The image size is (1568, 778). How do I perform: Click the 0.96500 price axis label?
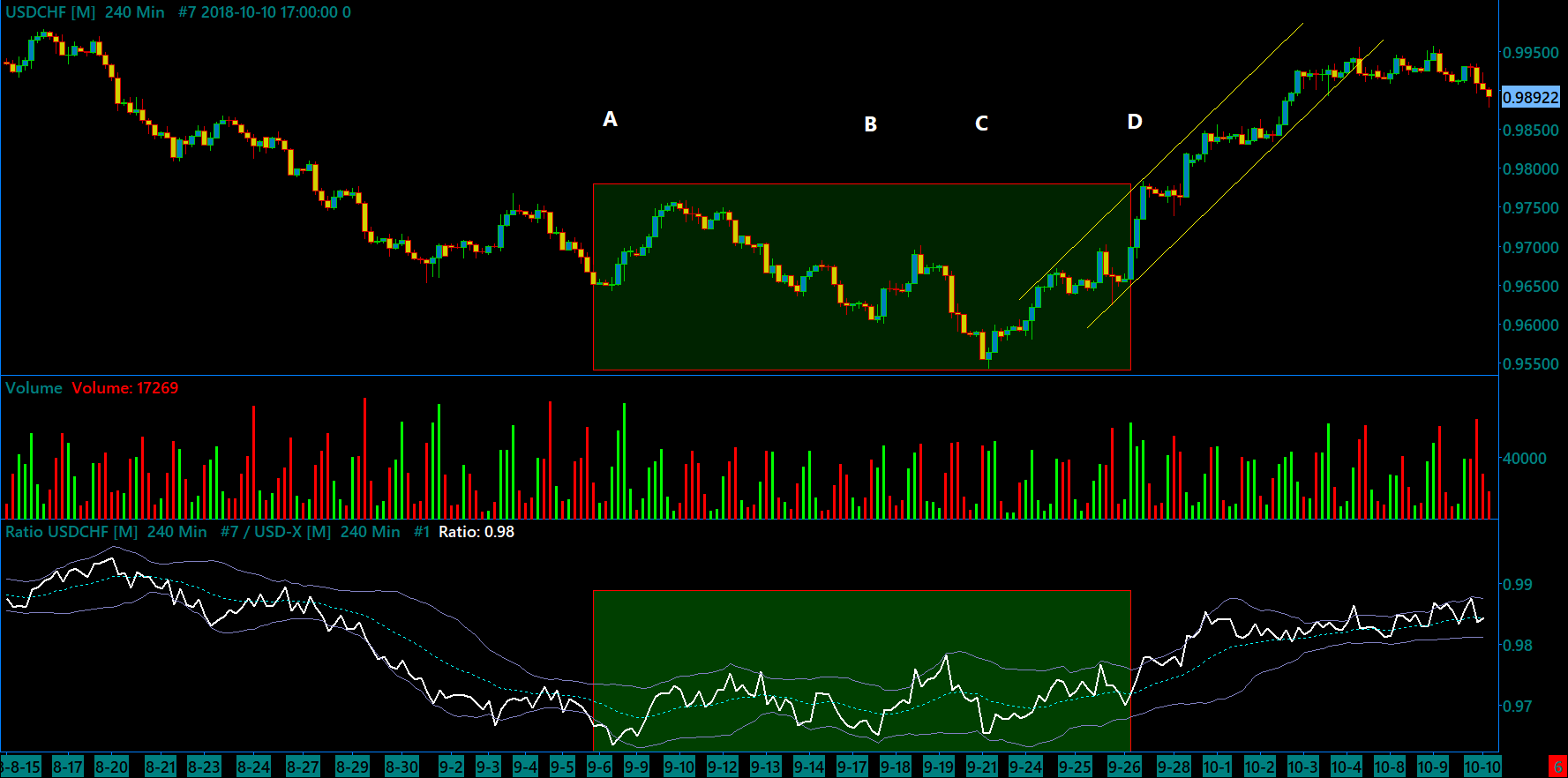1531,287
